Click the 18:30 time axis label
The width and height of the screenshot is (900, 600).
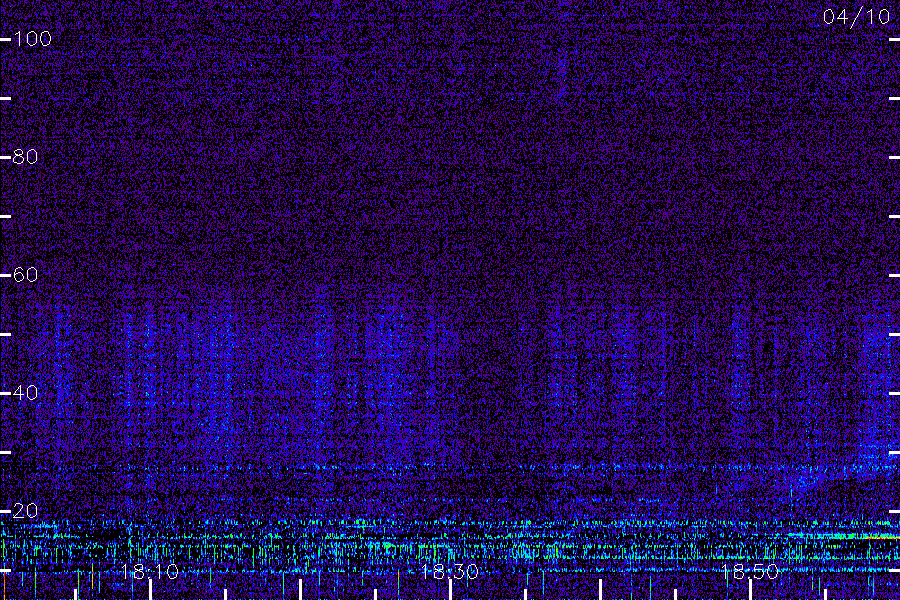point(449,572)
